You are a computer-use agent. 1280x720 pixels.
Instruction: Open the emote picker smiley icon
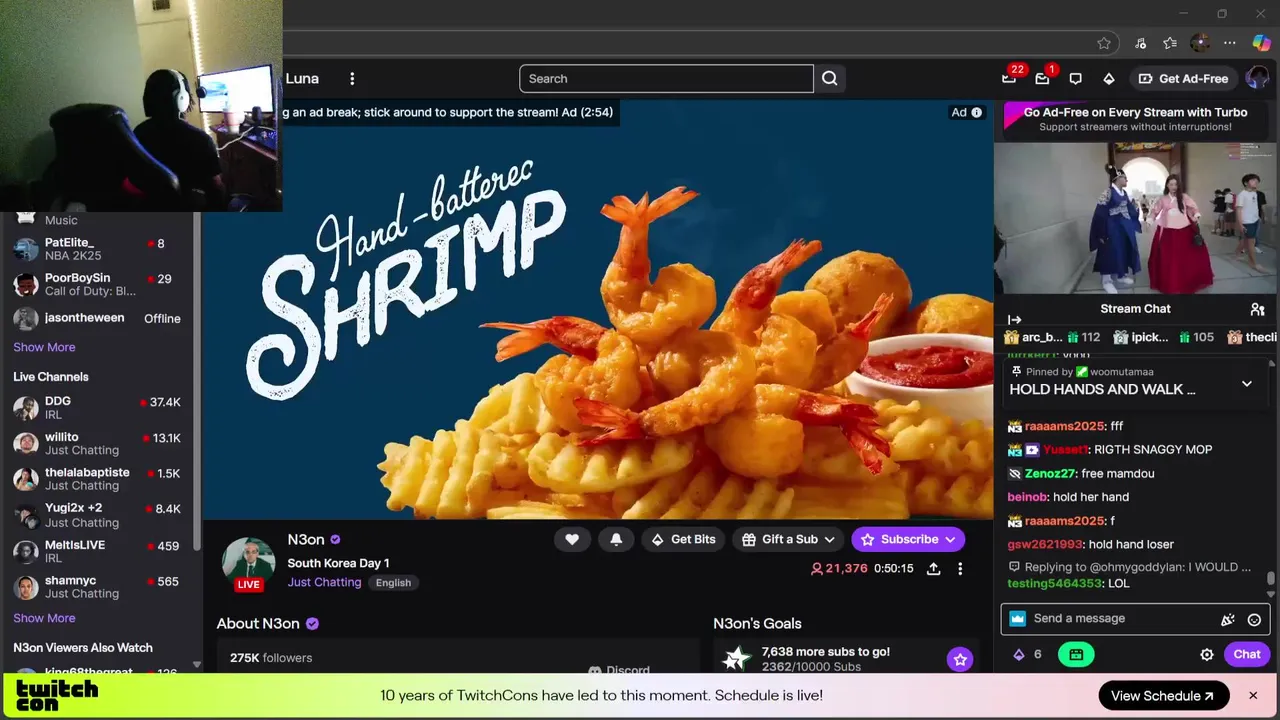point(1254,619)
